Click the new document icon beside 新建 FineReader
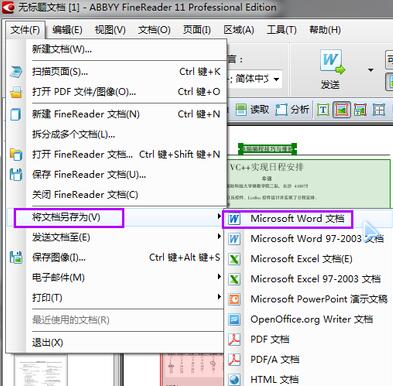The image size is (393, 386). pos(16,115)
